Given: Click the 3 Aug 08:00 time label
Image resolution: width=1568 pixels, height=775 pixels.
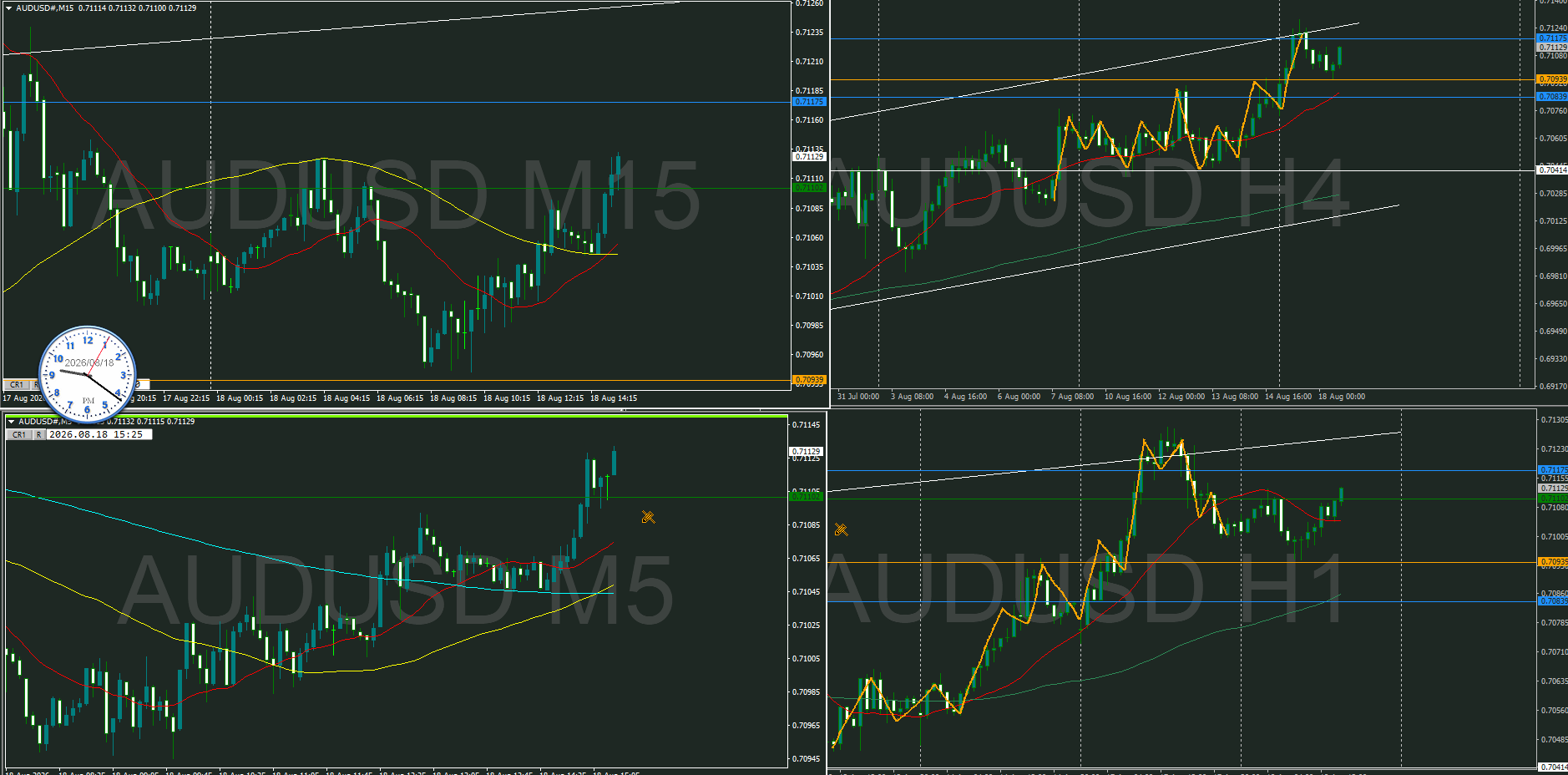Looking at the screenshot, I should (913, 397).
